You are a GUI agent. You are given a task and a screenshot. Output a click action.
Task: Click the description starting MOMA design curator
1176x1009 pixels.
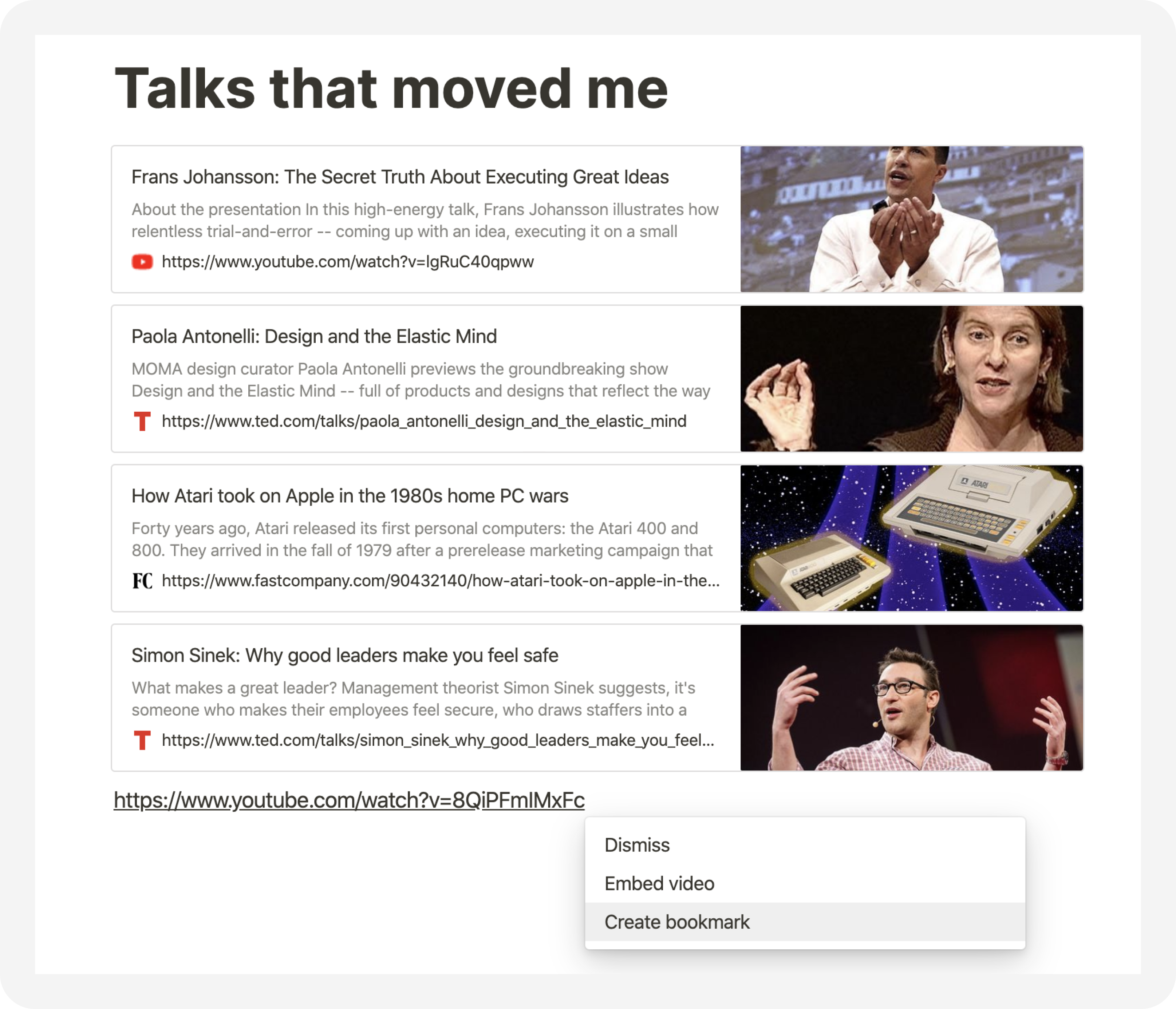click(421, 380)
